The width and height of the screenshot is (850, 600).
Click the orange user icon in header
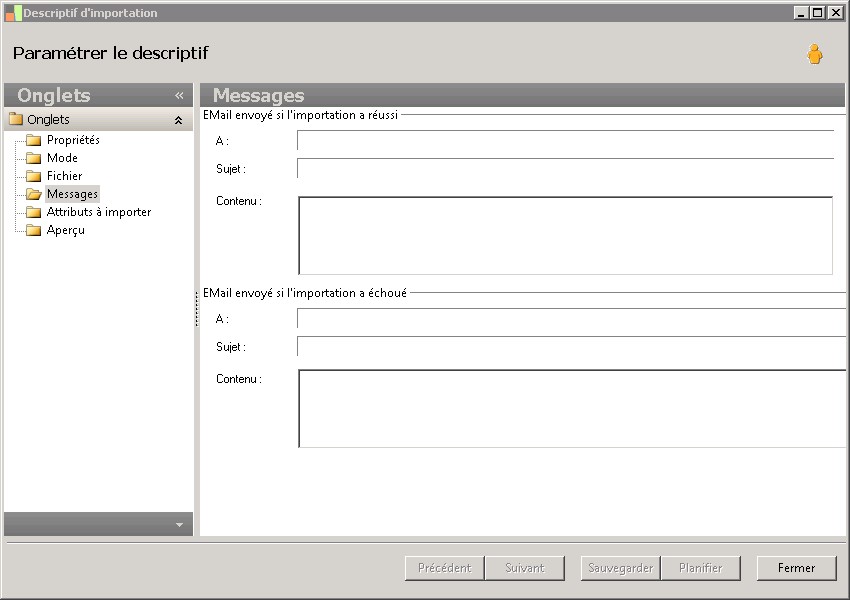coord(814,55)
